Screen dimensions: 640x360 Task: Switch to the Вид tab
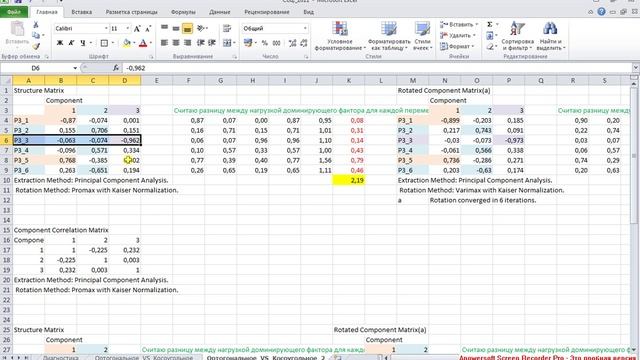(x=309, y=12)
